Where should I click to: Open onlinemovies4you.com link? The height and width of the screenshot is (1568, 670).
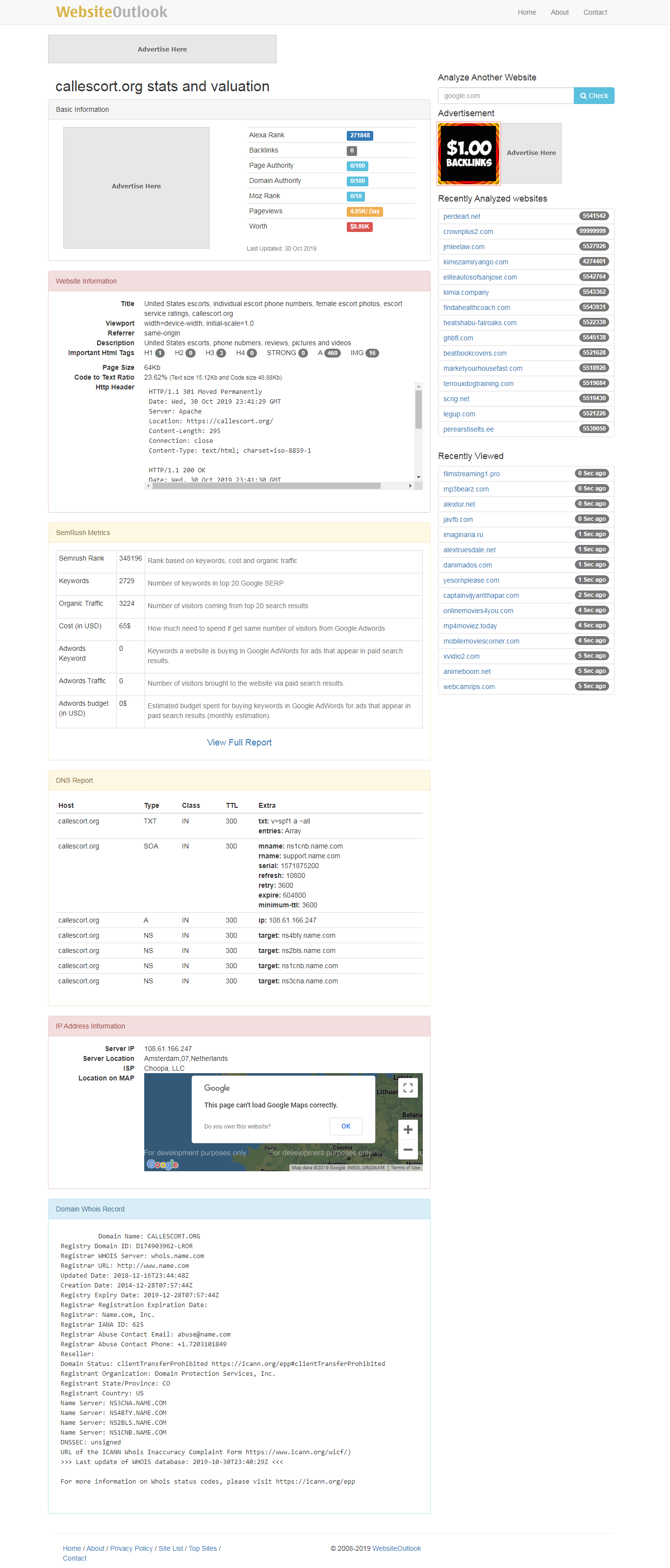[478, 611]
